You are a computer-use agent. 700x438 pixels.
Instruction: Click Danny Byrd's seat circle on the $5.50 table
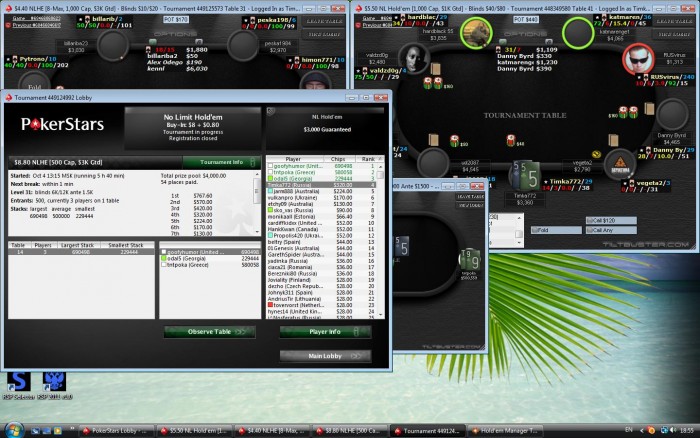(672, 114)
